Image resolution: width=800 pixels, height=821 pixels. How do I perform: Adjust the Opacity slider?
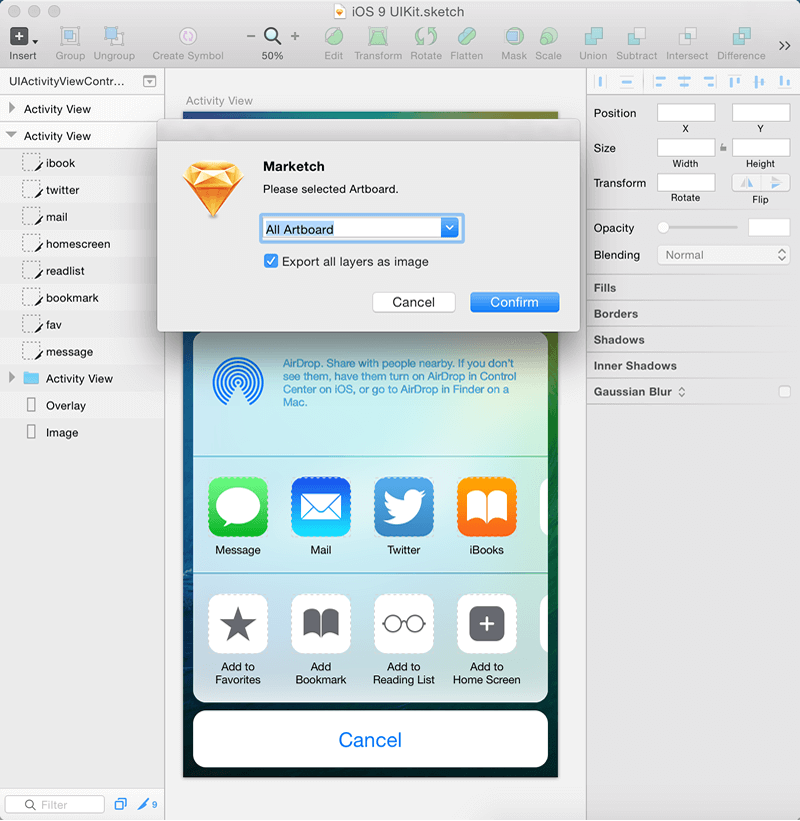tap(663, 228)
